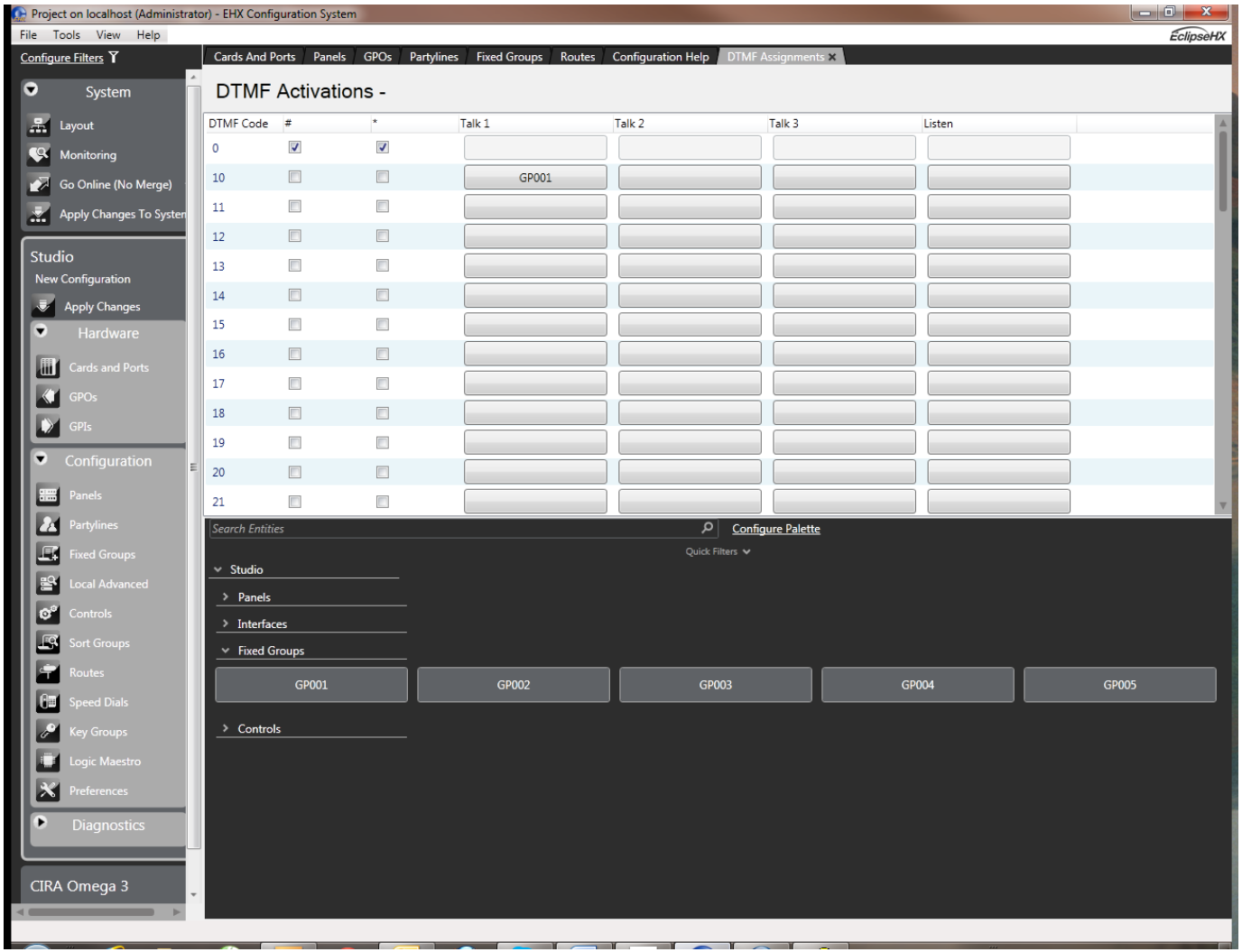Open GPOs icon in Hardware section
The width and height of the screenshot is (1242, 952).
[x=48, y=397]
